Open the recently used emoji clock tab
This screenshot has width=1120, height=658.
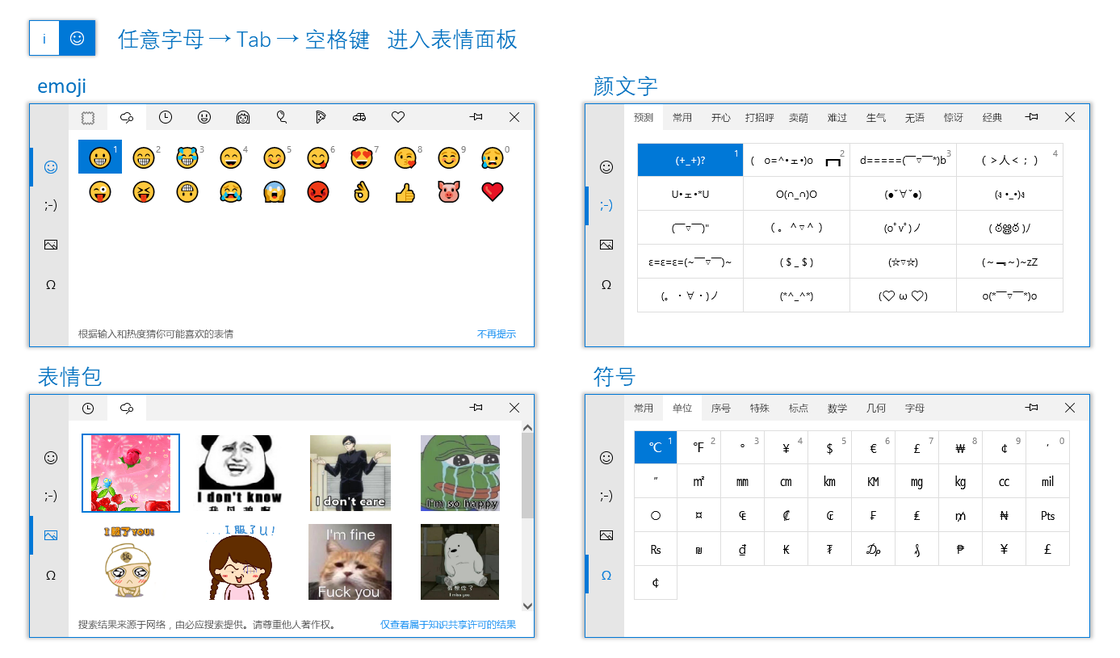166,117
